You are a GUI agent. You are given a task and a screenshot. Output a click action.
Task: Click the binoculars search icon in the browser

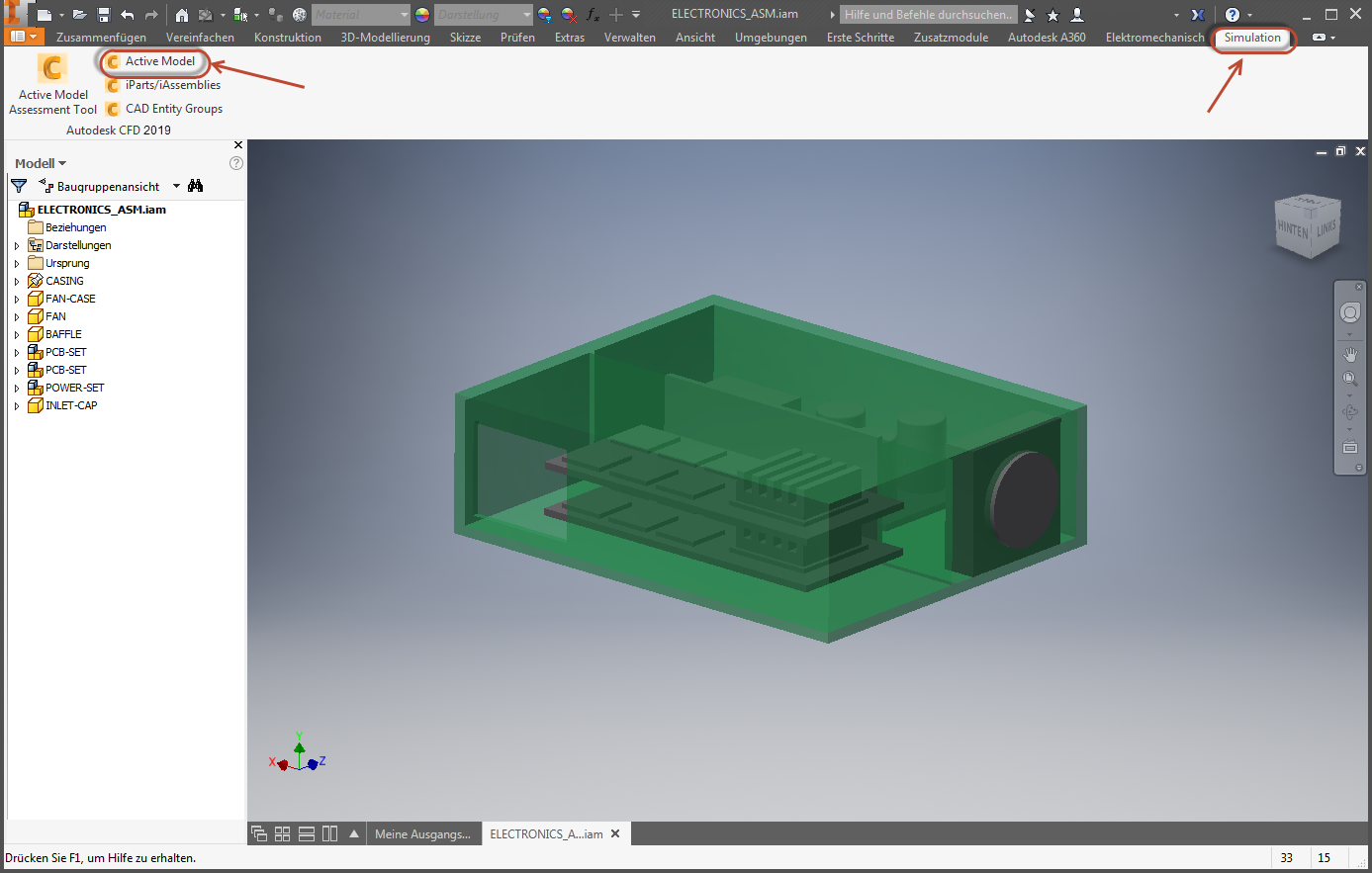tap(195, 186)
